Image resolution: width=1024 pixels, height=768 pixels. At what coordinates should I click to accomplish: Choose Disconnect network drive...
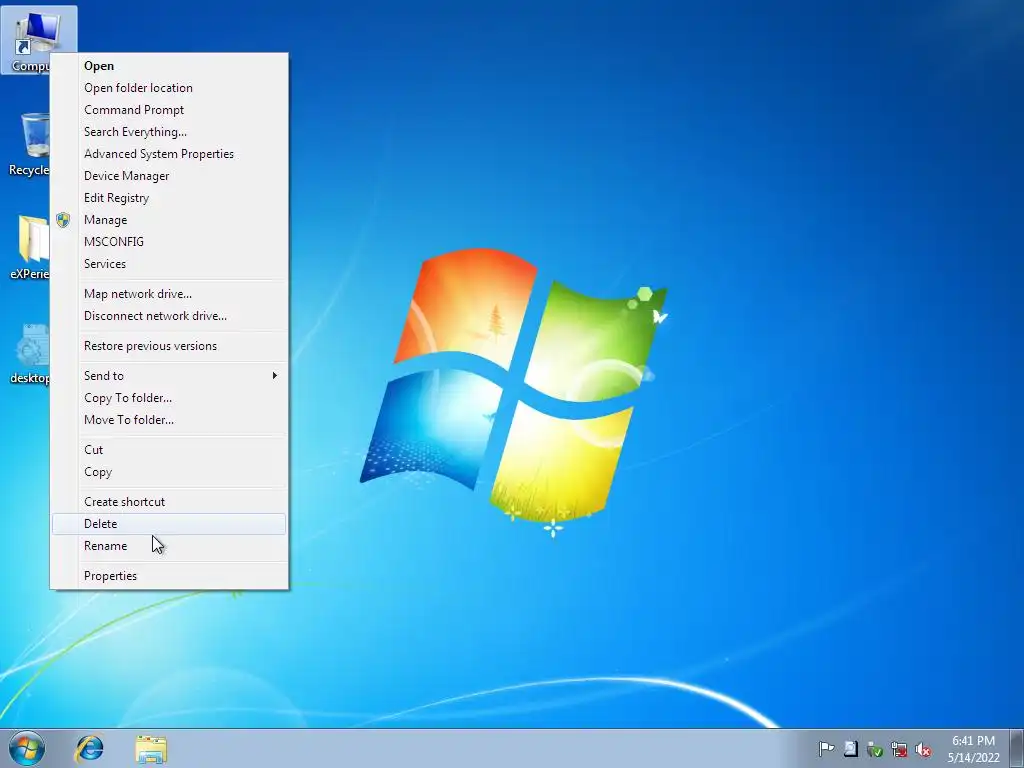click(169, 316)
